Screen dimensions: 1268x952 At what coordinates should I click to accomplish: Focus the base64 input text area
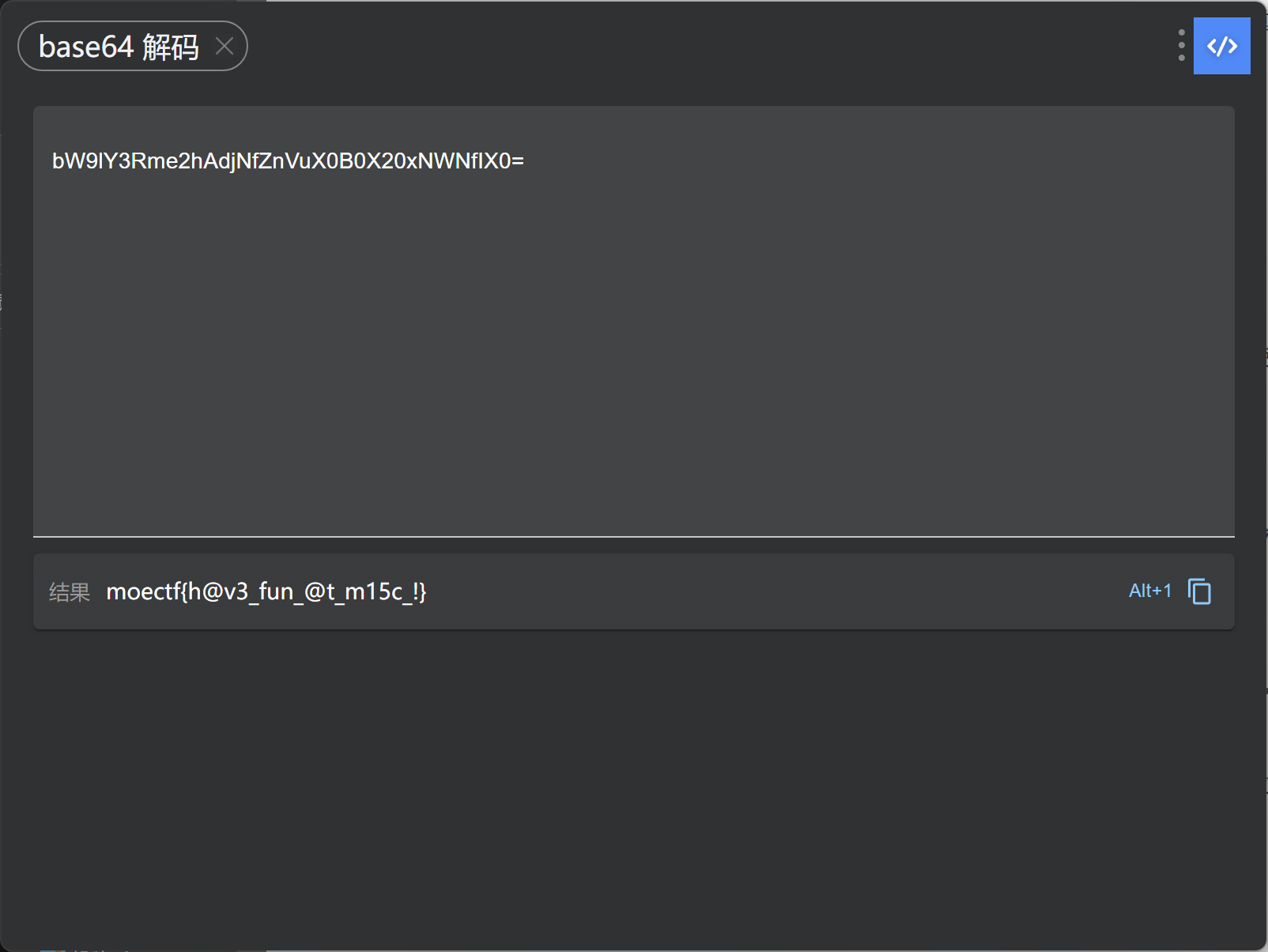tap(634, 321)
